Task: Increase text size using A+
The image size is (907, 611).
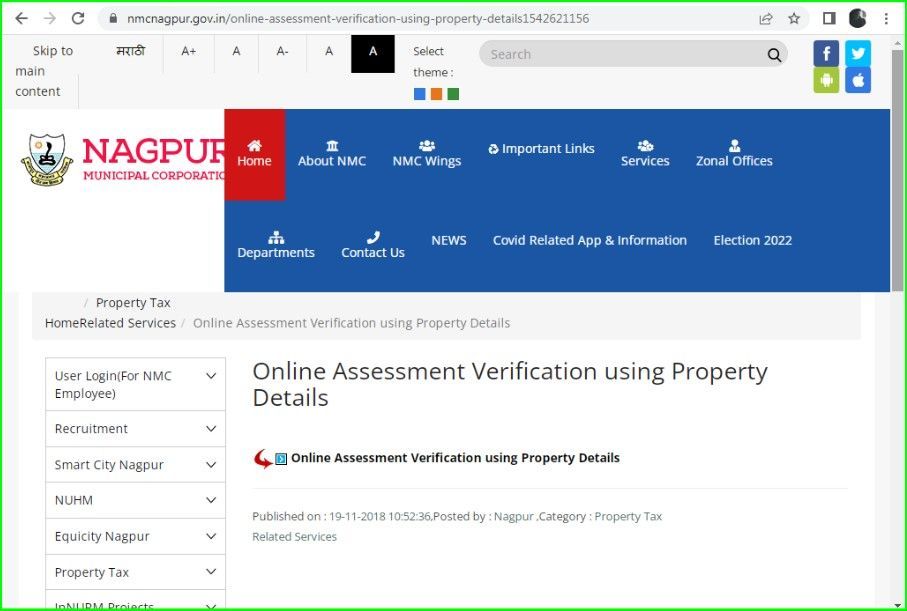Action: pos(189,51)
